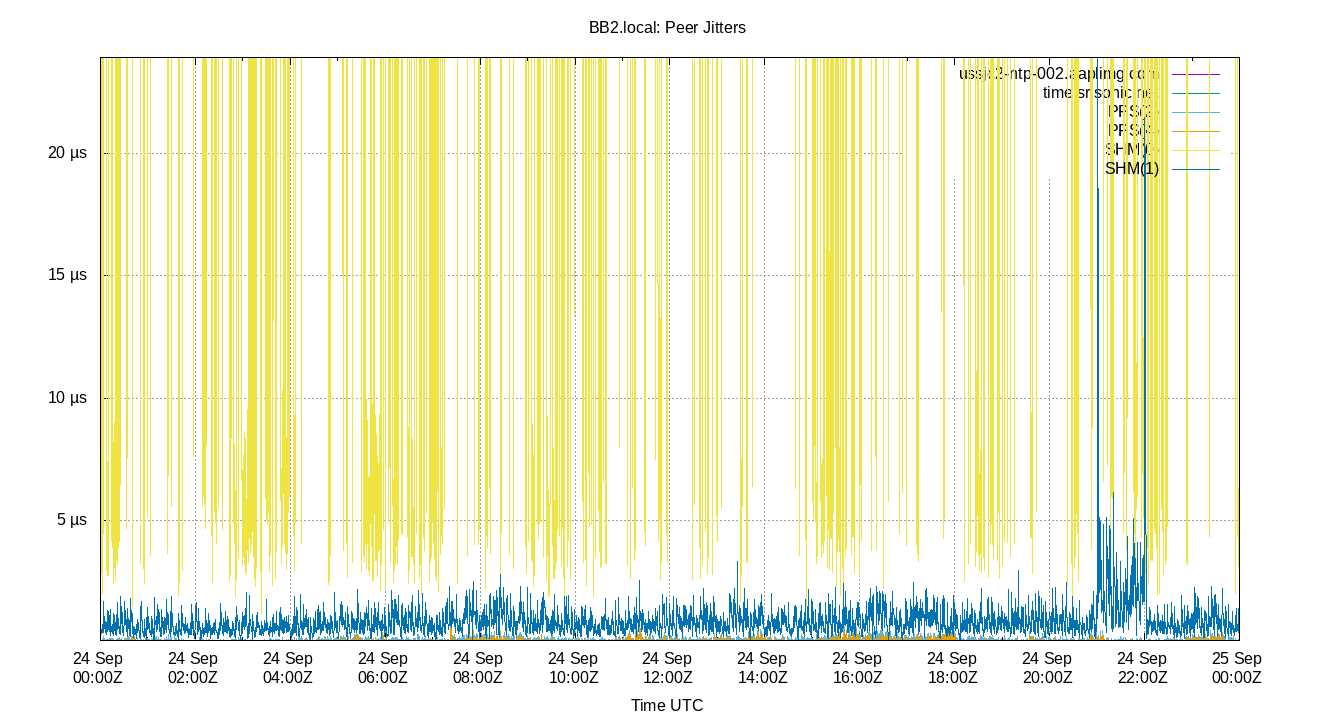
Task: Click the orange legend line sample
Action: click(x=1195, y=131)
